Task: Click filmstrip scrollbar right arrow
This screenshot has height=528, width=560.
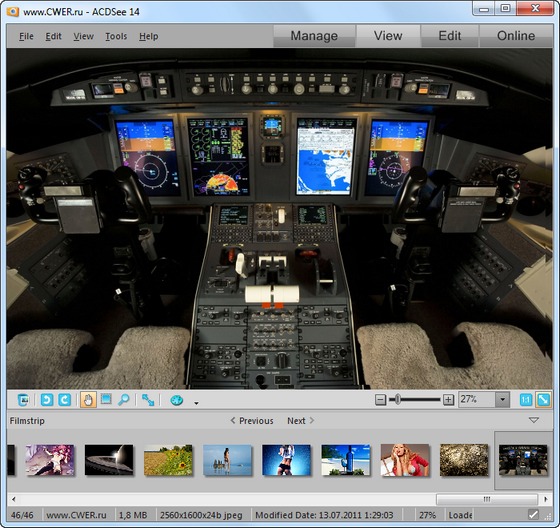Action: coord(546,499)
